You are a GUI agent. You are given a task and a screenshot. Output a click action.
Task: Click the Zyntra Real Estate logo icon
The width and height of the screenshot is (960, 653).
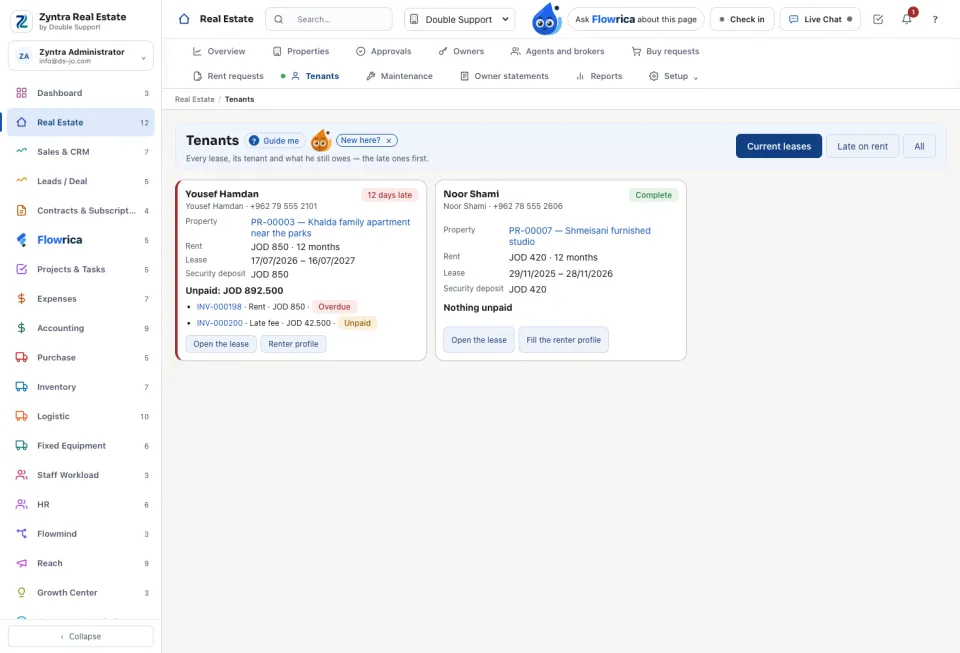pyautogui.click(x=21, y=21)
